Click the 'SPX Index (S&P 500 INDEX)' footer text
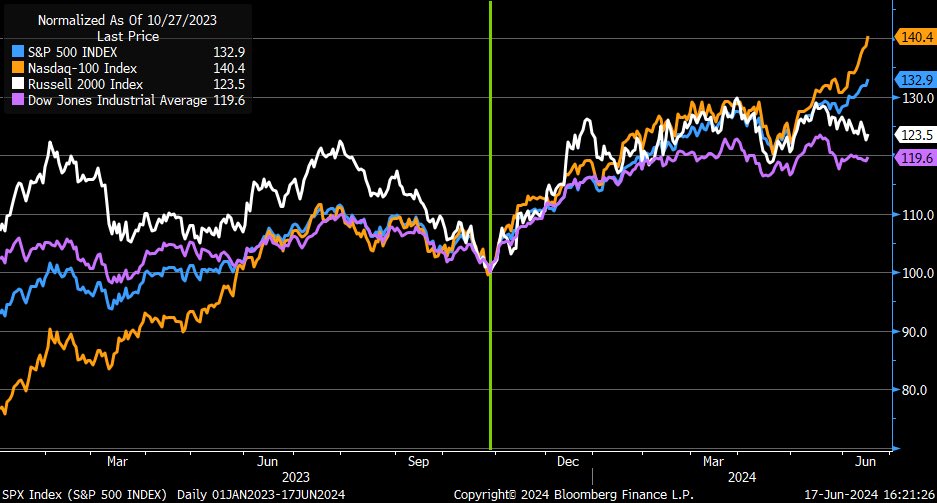This screenshot has height=503, width=937. [85, 495]
